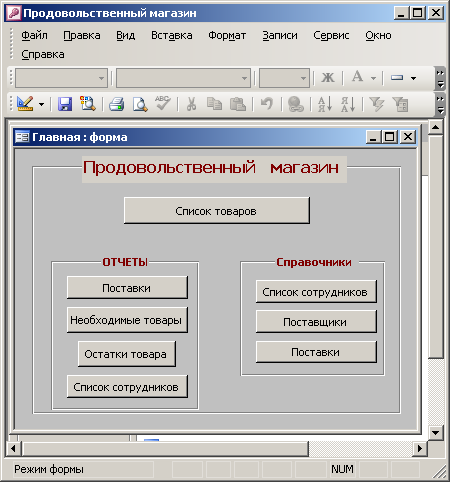The width and height of the screenshot is (450, 482).
Task: Click filter by selection icon
Action: [x=377, y=104]
